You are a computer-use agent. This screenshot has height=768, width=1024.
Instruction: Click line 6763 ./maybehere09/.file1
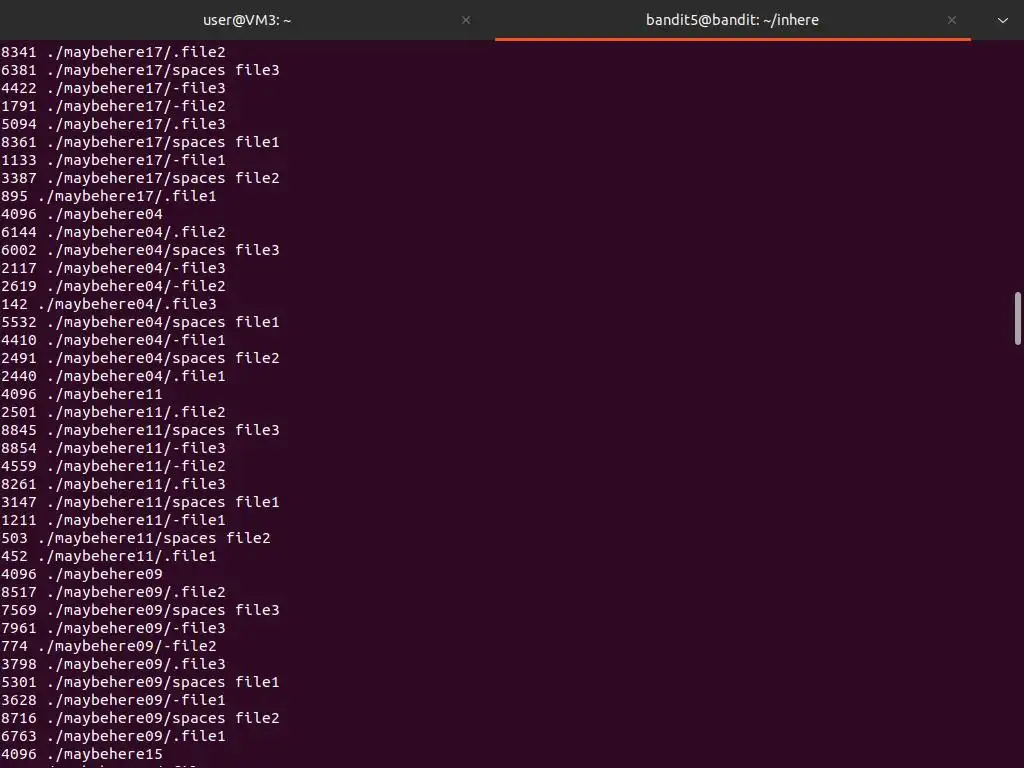point(113,736)
